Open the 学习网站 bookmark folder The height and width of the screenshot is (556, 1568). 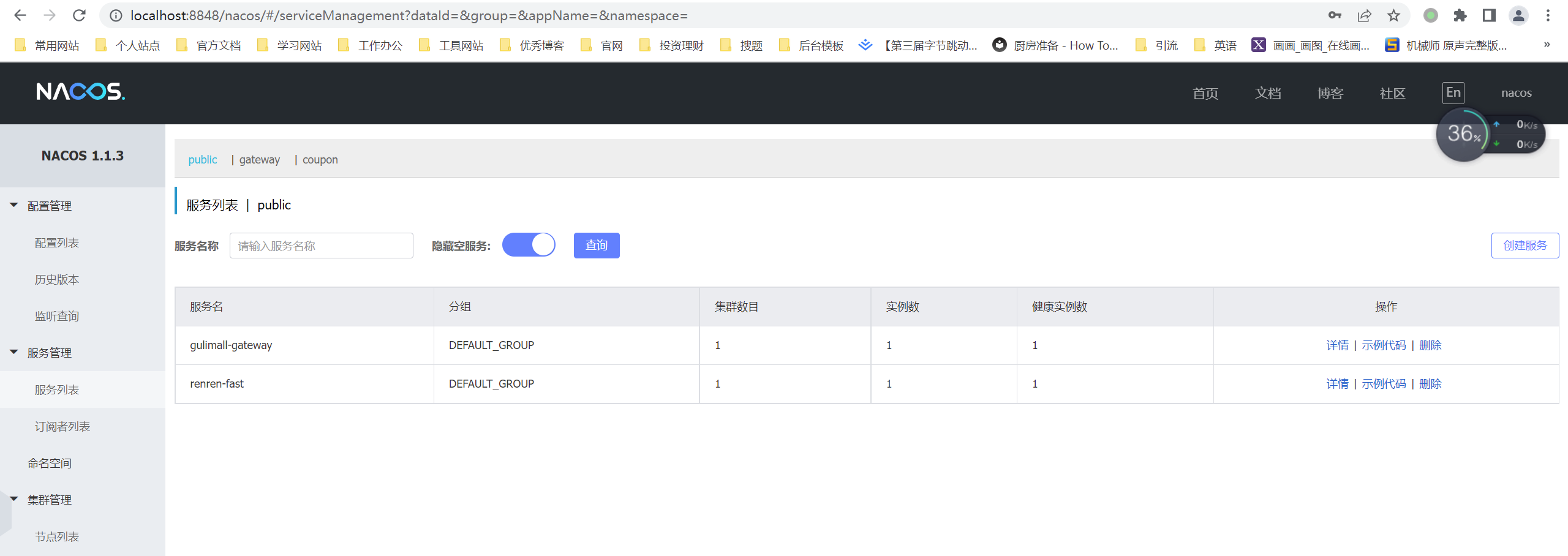click(290, 45)
